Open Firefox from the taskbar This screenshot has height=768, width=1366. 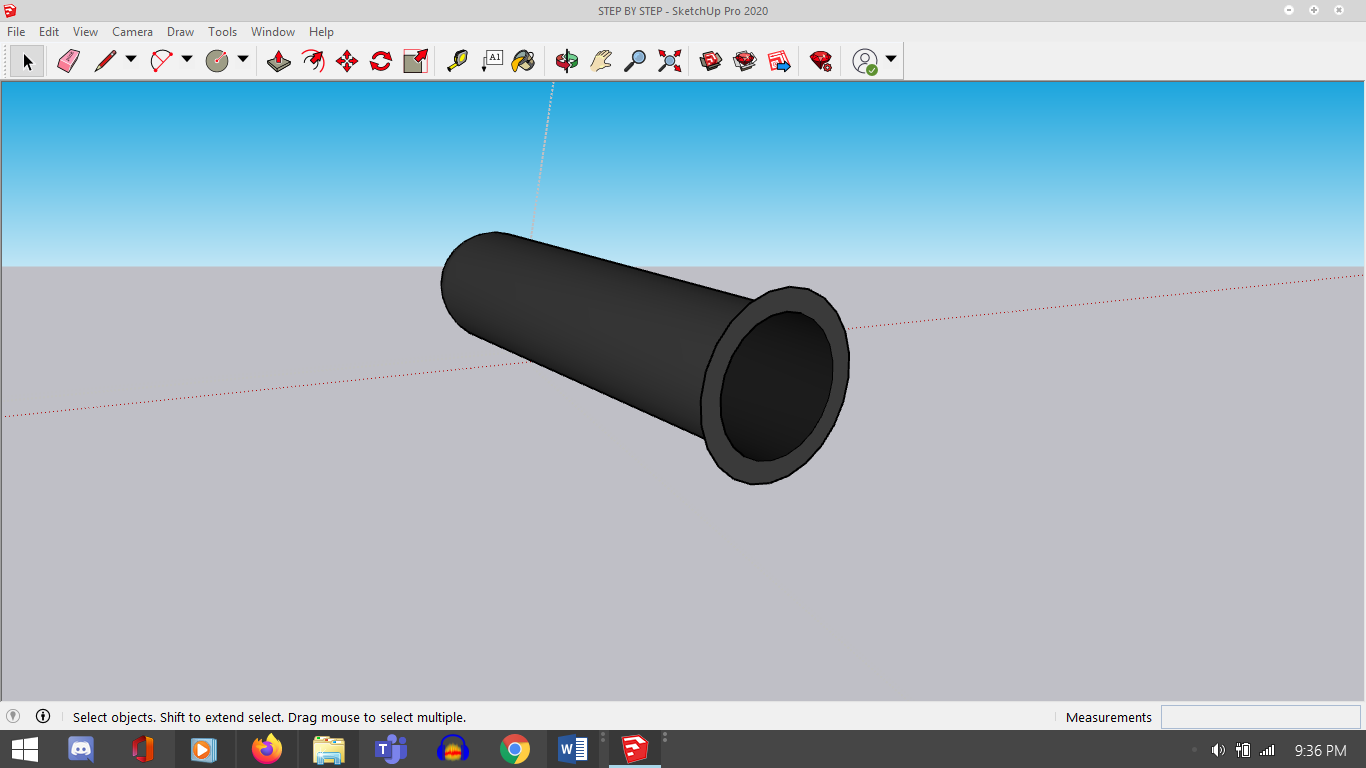point(267,749)
